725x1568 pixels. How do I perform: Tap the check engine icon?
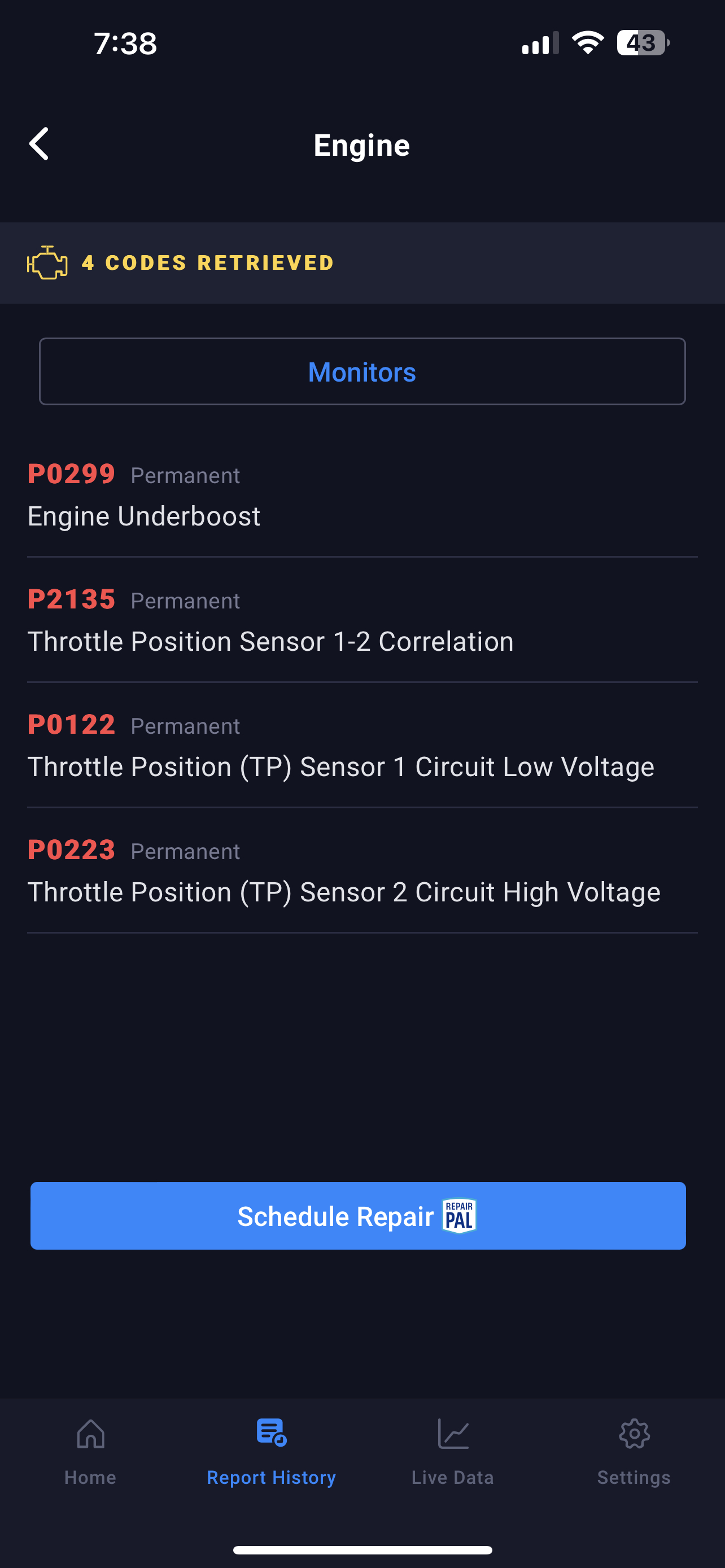click(x=47, y=263)
